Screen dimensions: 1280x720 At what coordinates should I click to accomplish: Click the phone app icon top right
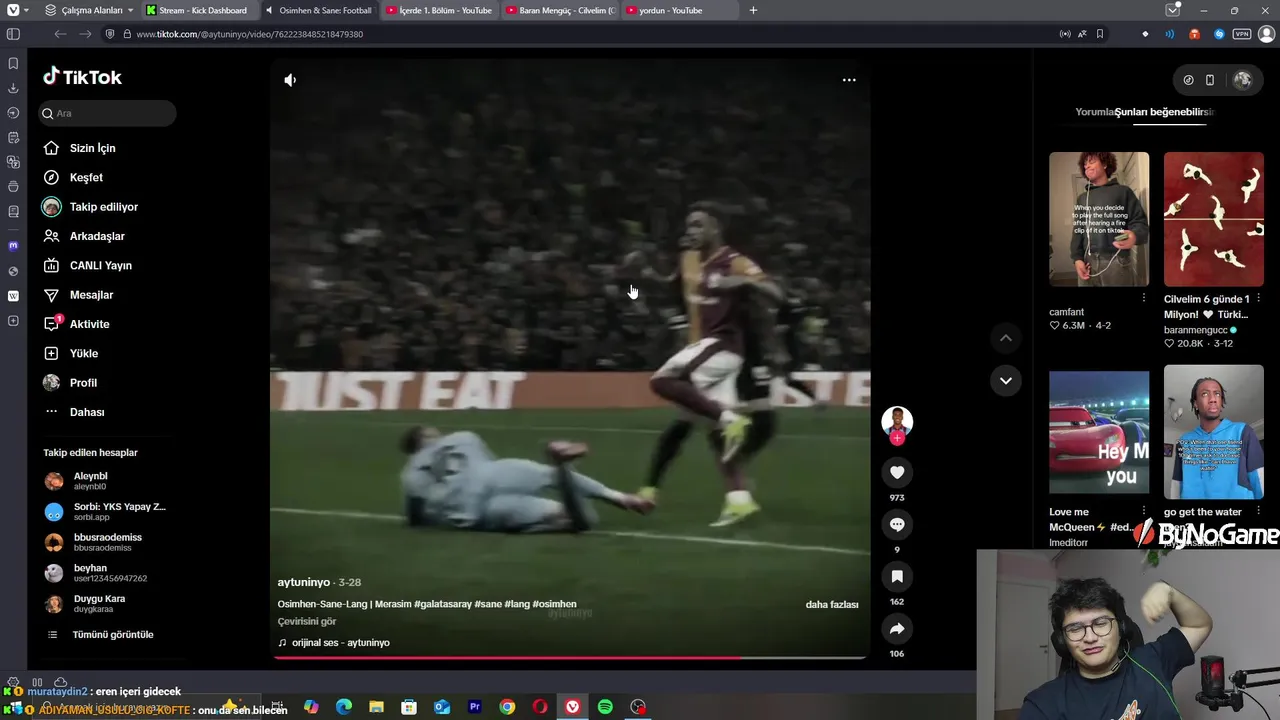click(1209, 80)
